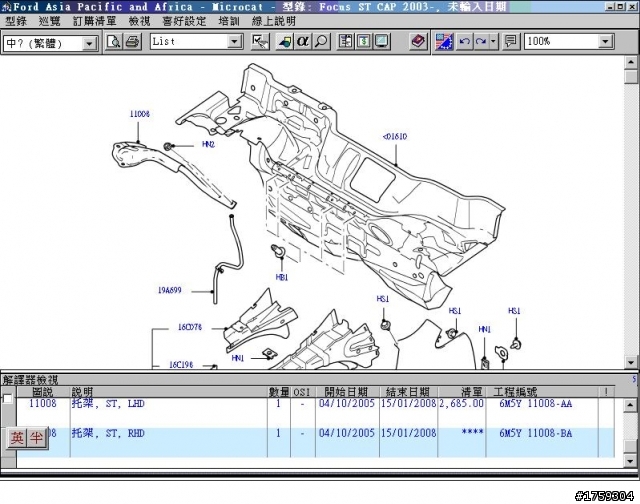Image resolution: width=640 pixels, height=504 pixels.
Task: Click the HB1 callout label
Action: click(x=282, y=278)
